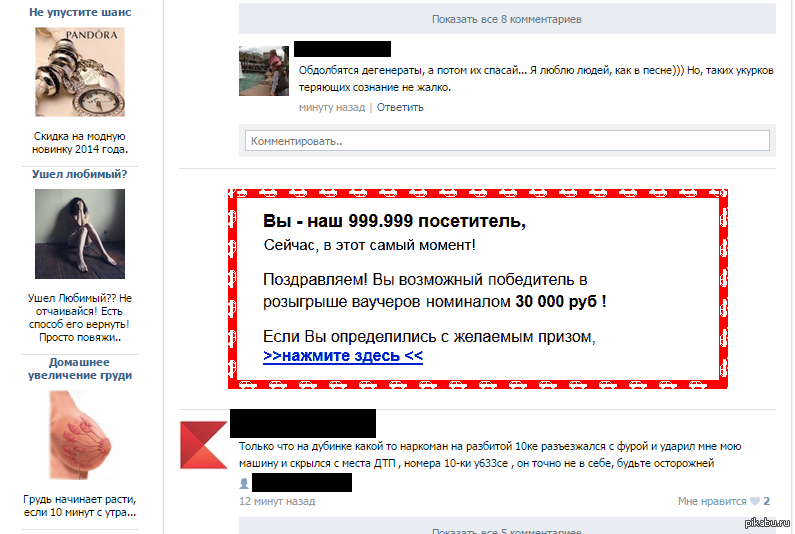
Task: Open the Домашнее увеличение груди ad title
Action: pos(80,369)
